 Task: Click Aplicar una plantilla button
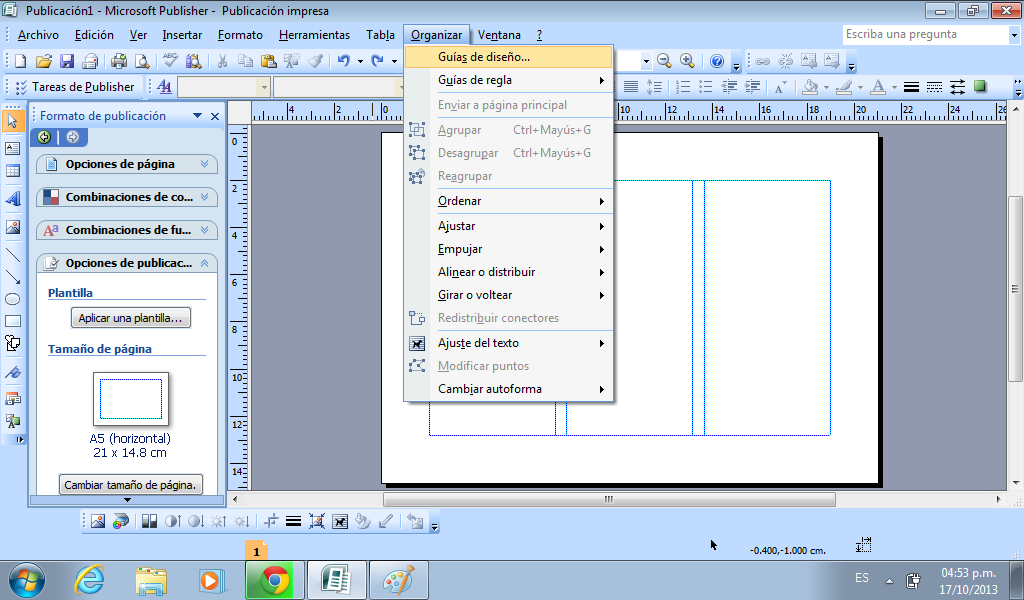tap(131, 318)
